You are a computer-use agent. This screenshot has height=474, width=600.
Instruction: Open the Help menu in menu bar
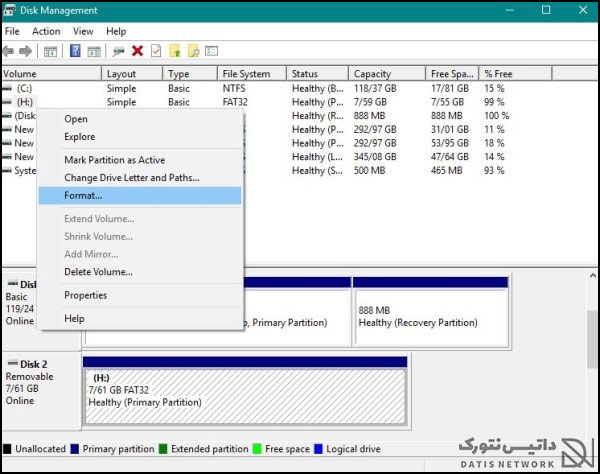[116, 31]
